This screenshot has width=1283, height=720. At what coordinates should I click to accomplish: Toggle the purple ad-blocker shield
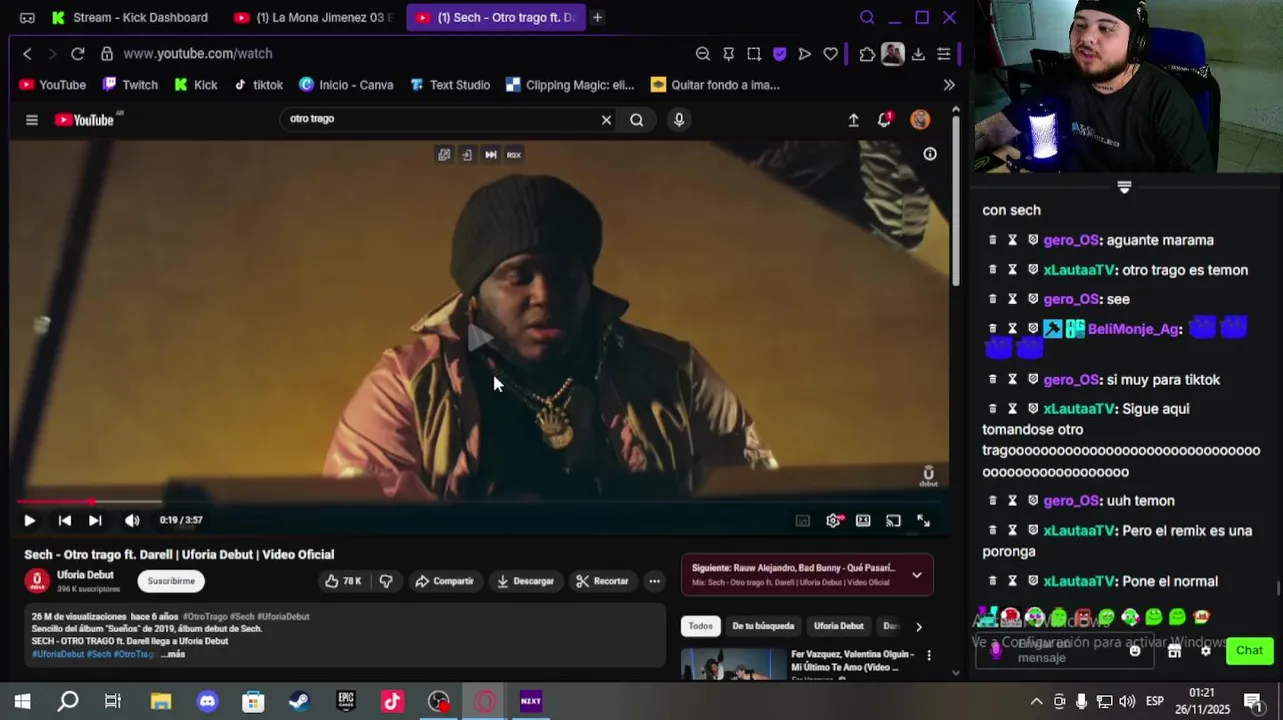click(780, 54)
